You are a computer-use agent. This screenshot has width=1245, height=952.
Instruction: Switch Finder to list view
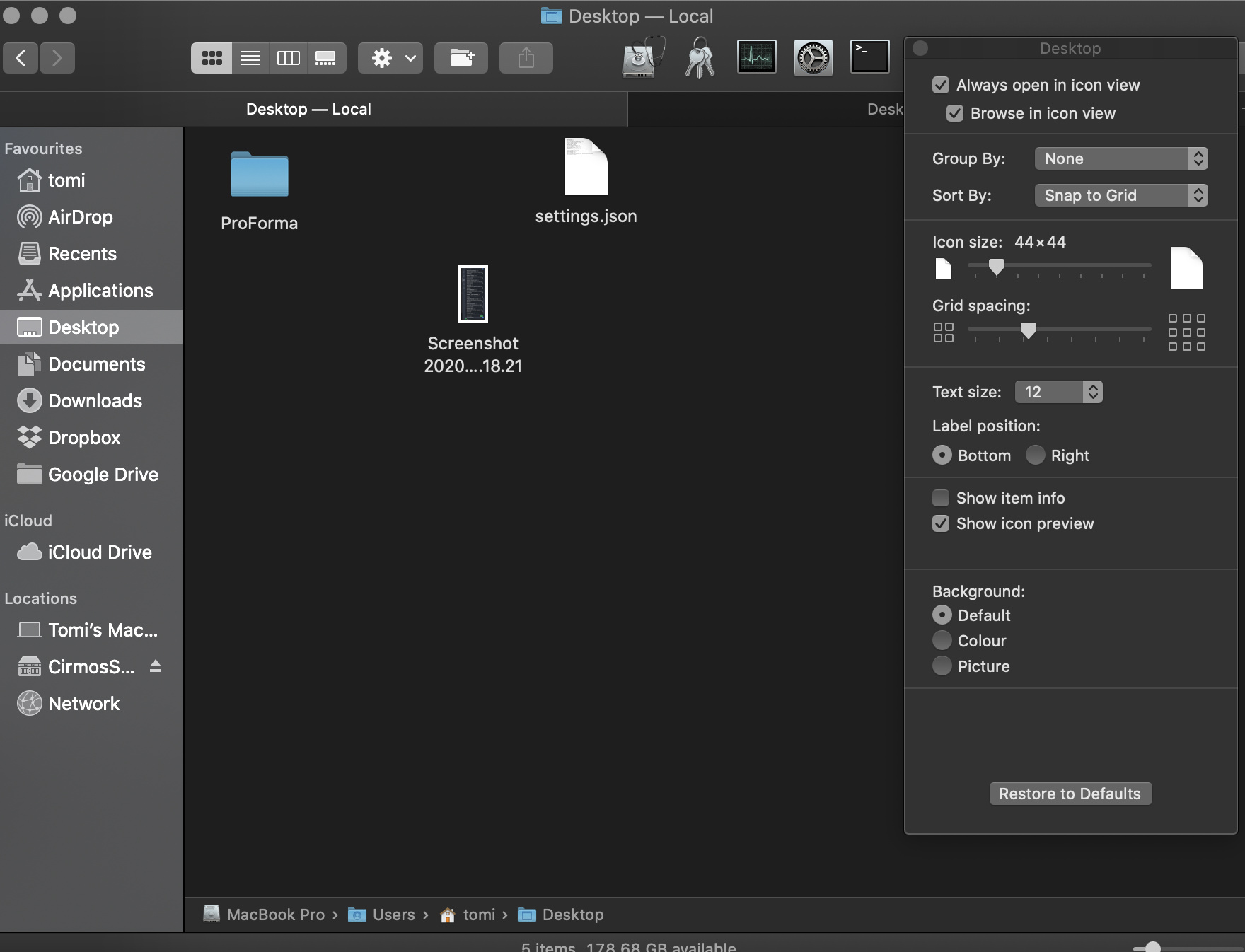250,58
